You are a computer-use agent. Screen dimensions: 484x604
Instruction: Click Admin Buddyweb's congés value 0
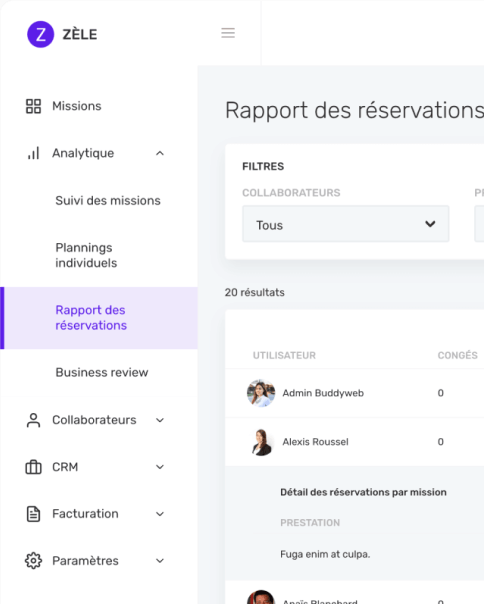coord(440,393)
